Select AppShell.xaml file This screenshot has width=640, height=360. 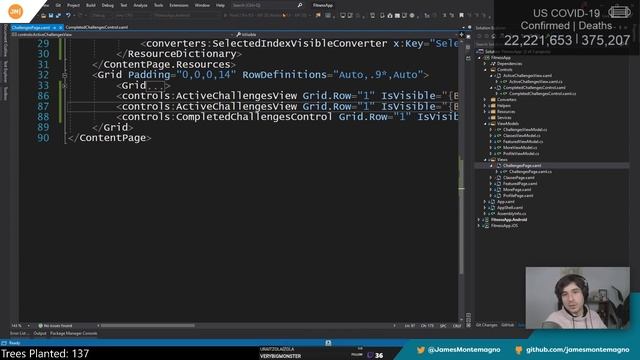point(509,208)
